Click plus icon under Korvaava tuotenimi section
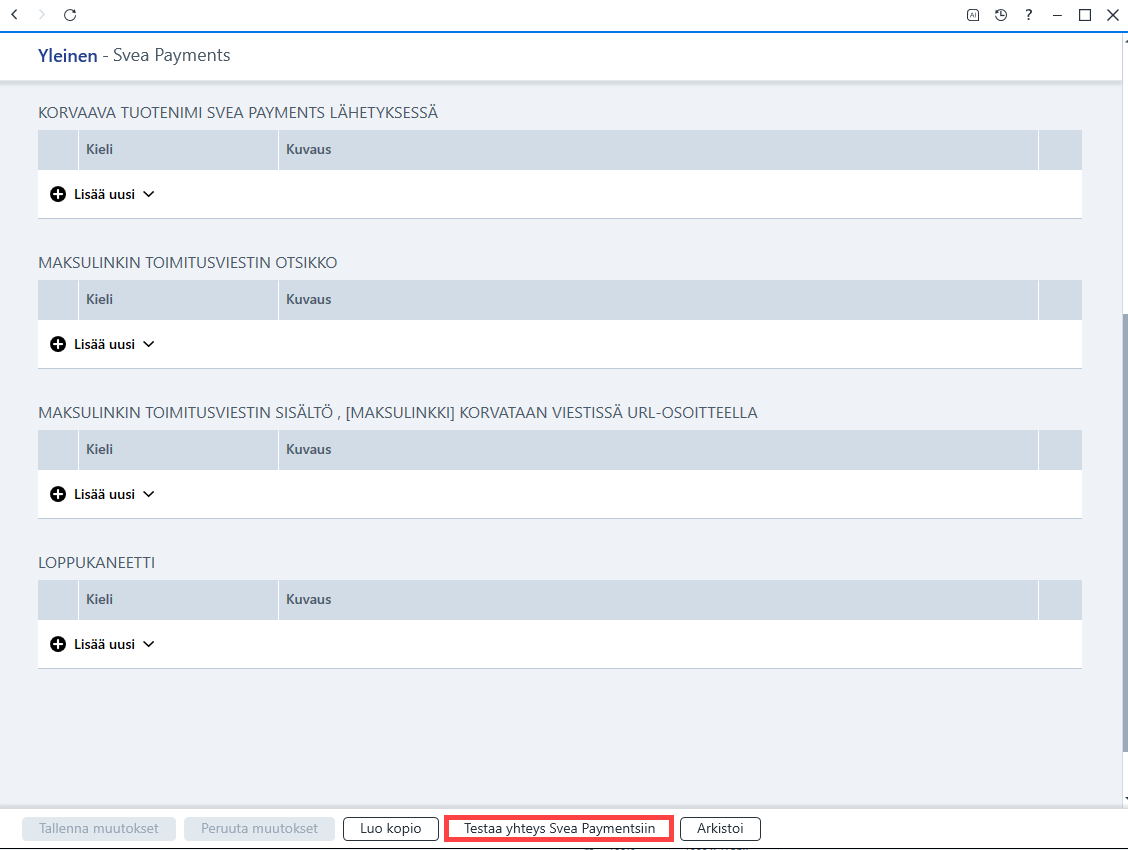1128x850 pixels. (x=58, y=194)
